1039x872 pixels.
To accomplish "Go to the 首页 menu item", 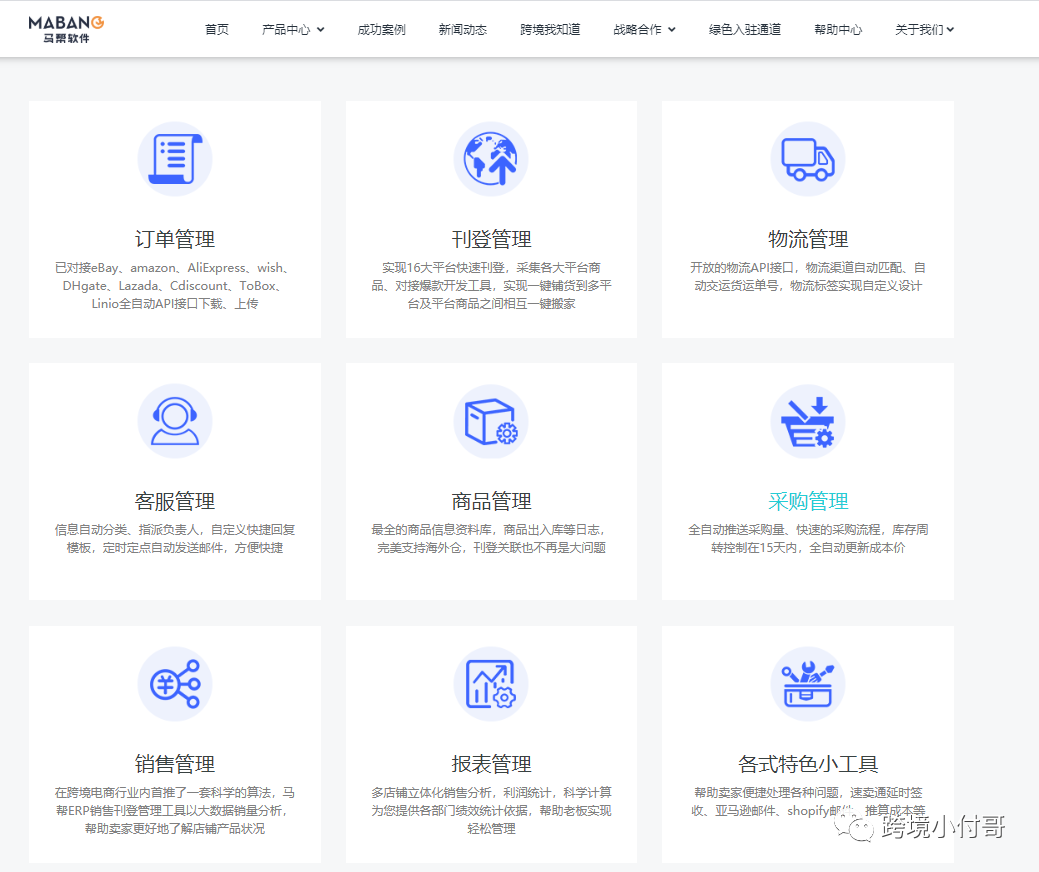I will tap(216, 29).
